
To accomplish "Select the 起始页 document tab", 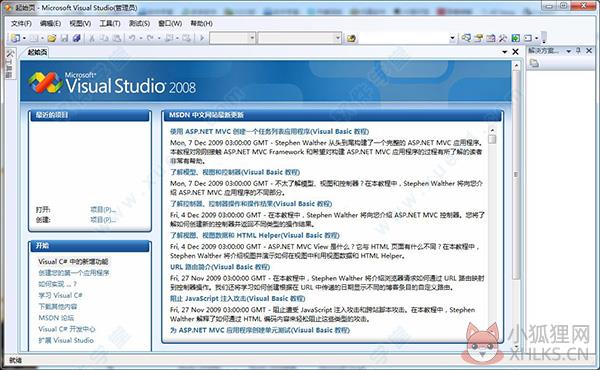I will 37,52.
